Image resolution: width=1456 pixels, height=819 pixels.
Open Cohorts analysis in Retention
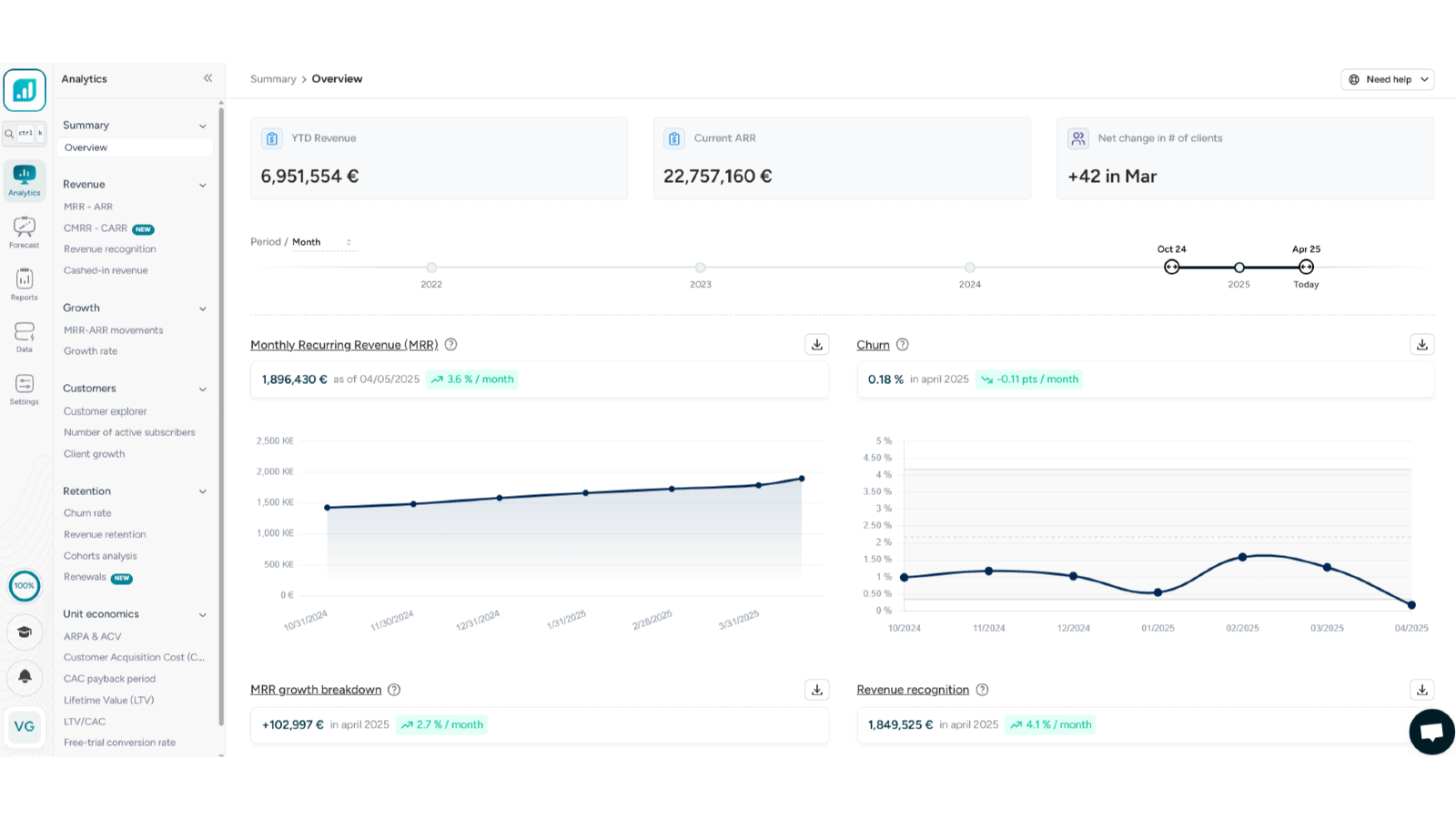click(x=100, y=556)
